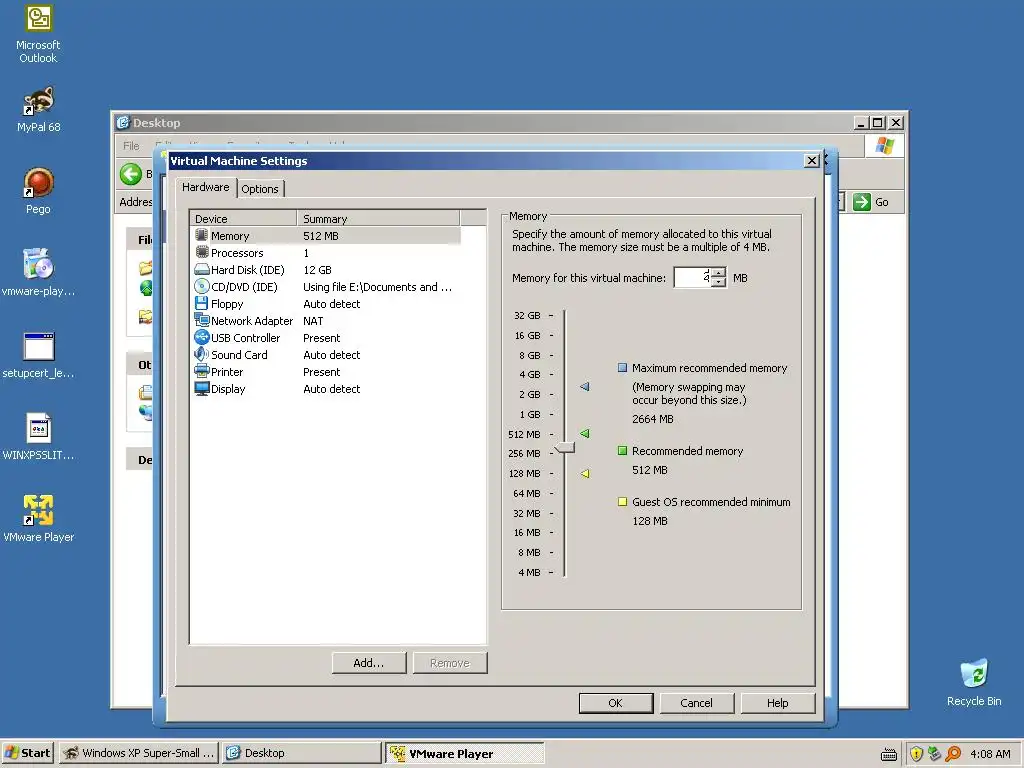
Task: Click the 12 GB summary cell
Action: 317,270
